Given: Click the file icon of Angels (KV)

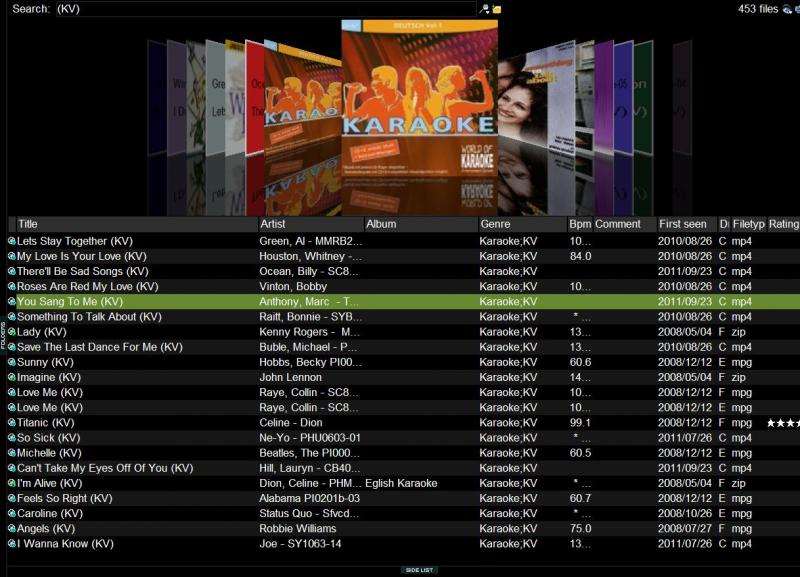Looking at the screenshot, I should click(12, 529).
